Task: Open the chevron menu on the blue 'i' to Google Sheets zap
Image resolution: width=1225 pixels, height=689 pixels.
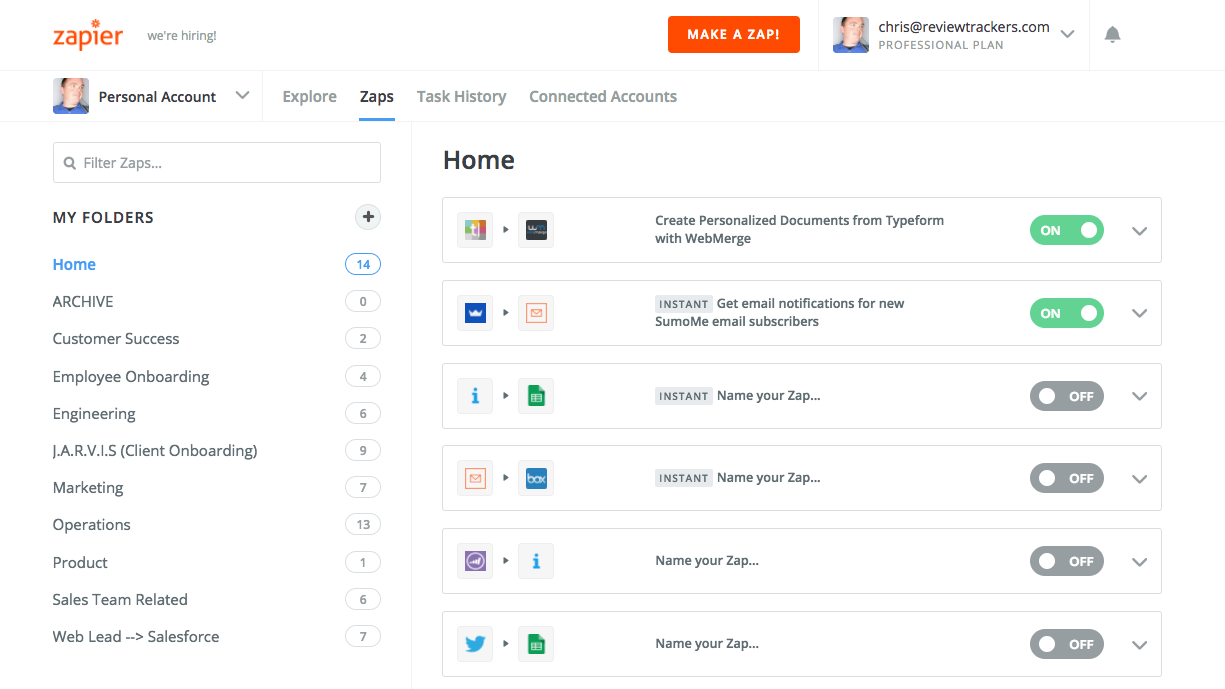Action: [1139, 397]
